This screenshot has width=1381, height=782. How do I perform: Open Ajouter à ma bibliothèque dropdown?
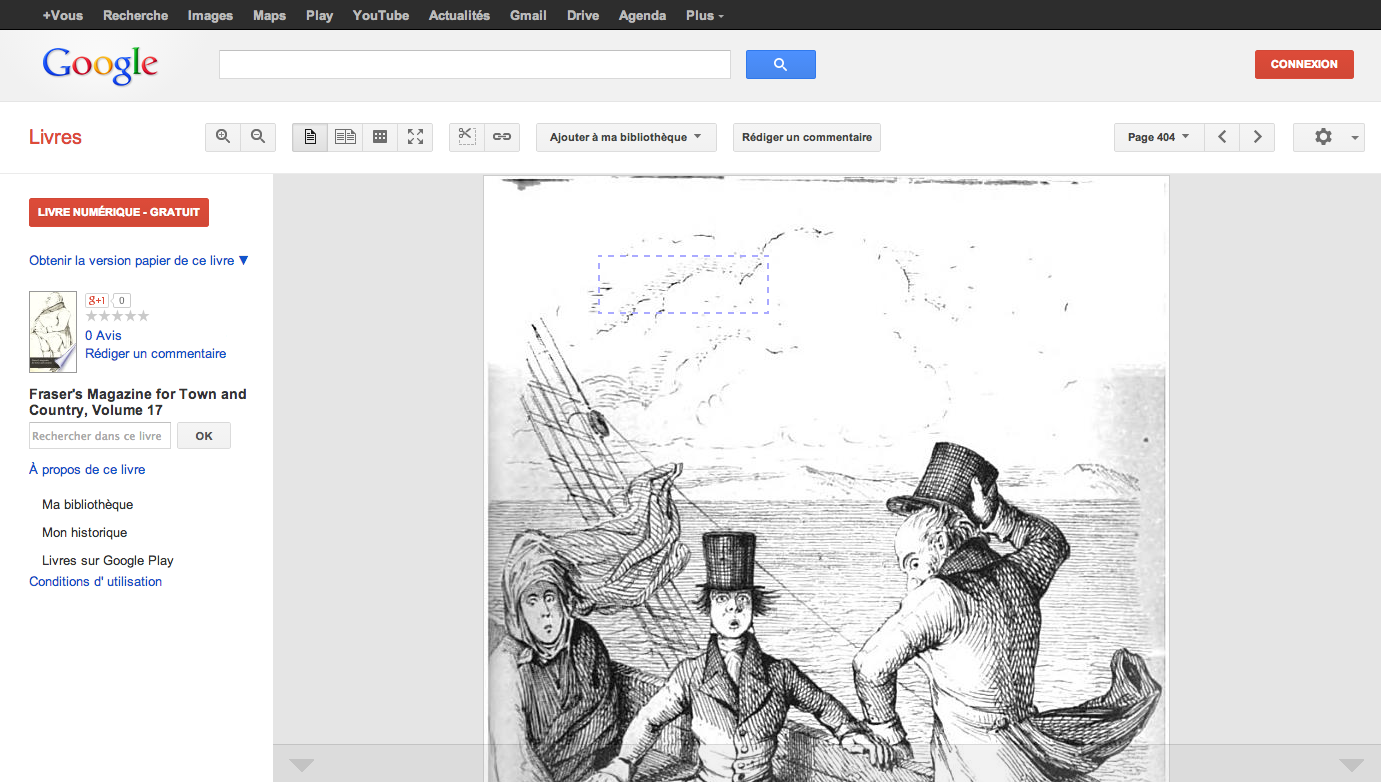click(x=626, y=137)
